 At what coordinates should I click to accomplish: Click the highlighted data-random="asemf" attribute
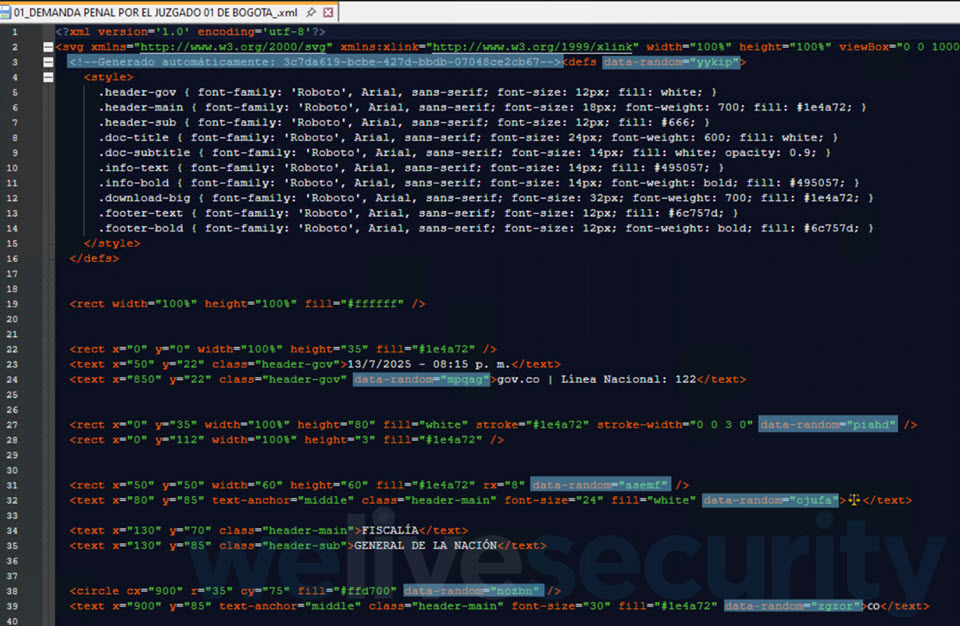[x=600, y=485]
